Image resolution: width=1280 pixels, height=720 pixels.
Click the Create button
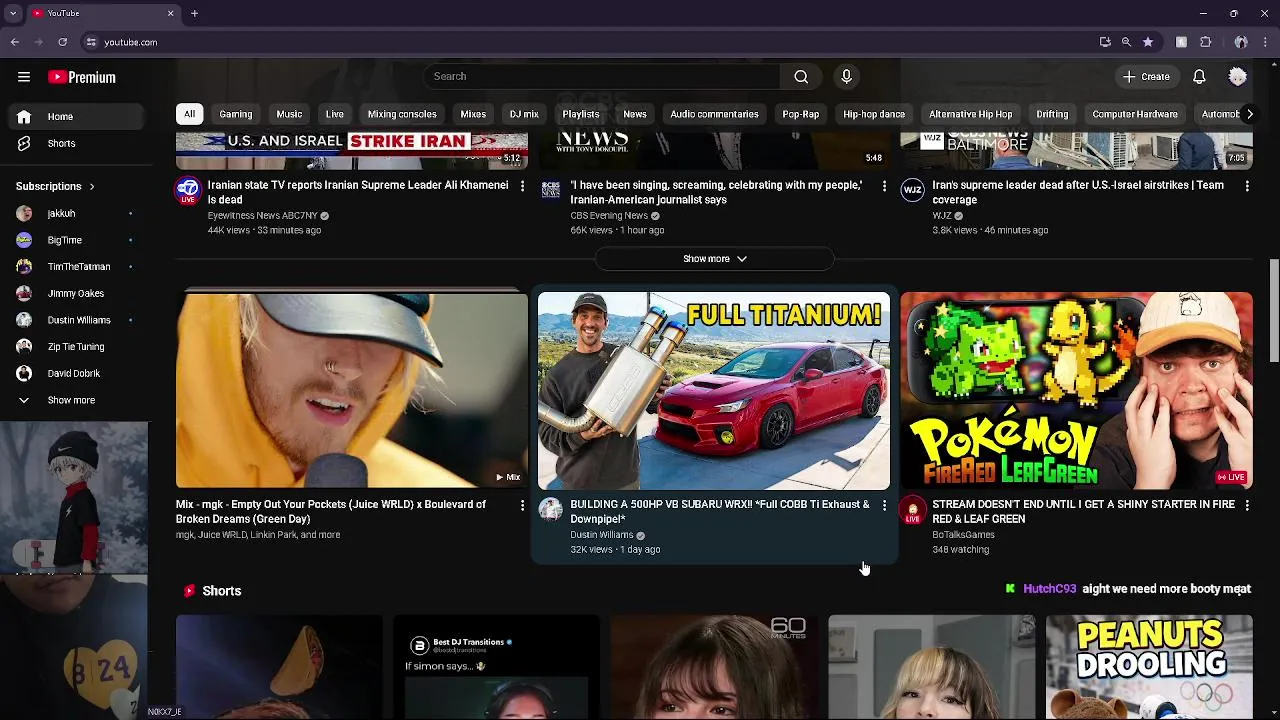(1145, 76)
